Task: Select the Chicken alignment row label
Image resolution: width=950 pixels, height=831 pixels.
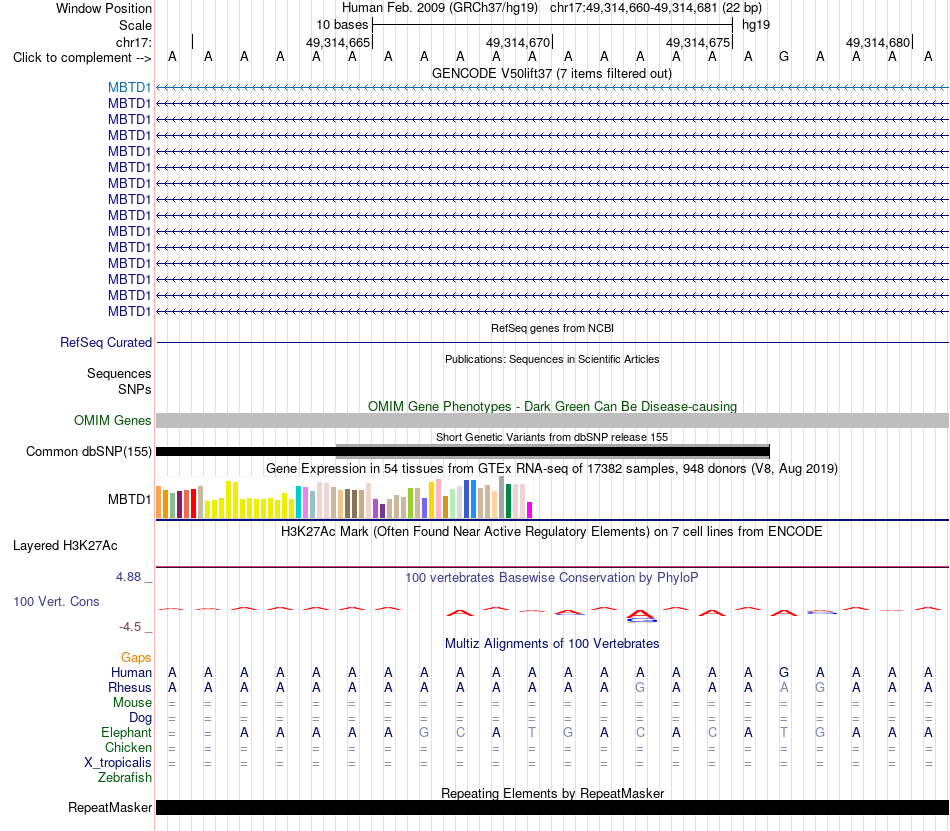Action: 128,747
